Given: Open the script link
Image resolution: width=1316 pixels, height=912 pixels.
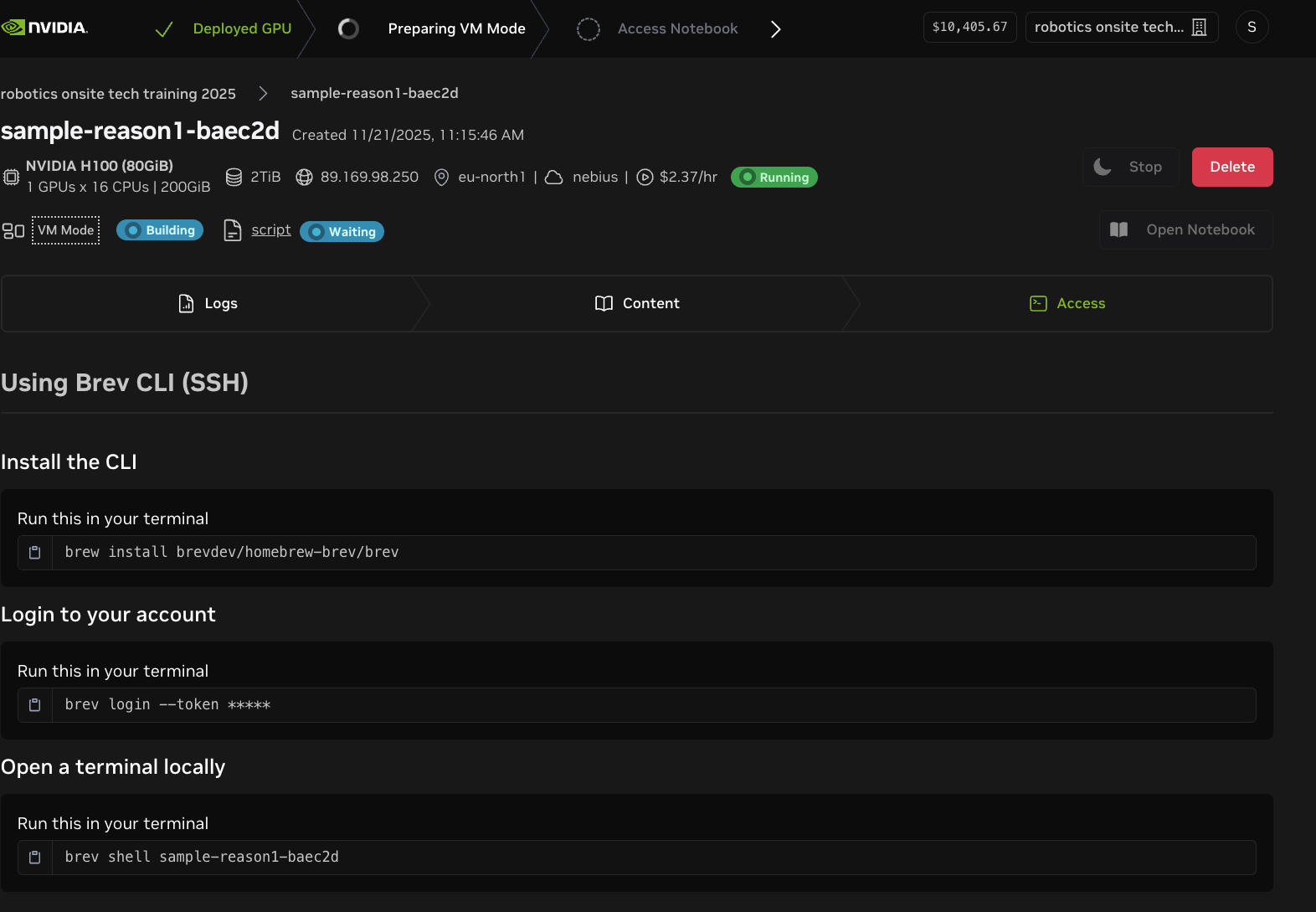Looking at the screenshot, I should pos(271,230).
